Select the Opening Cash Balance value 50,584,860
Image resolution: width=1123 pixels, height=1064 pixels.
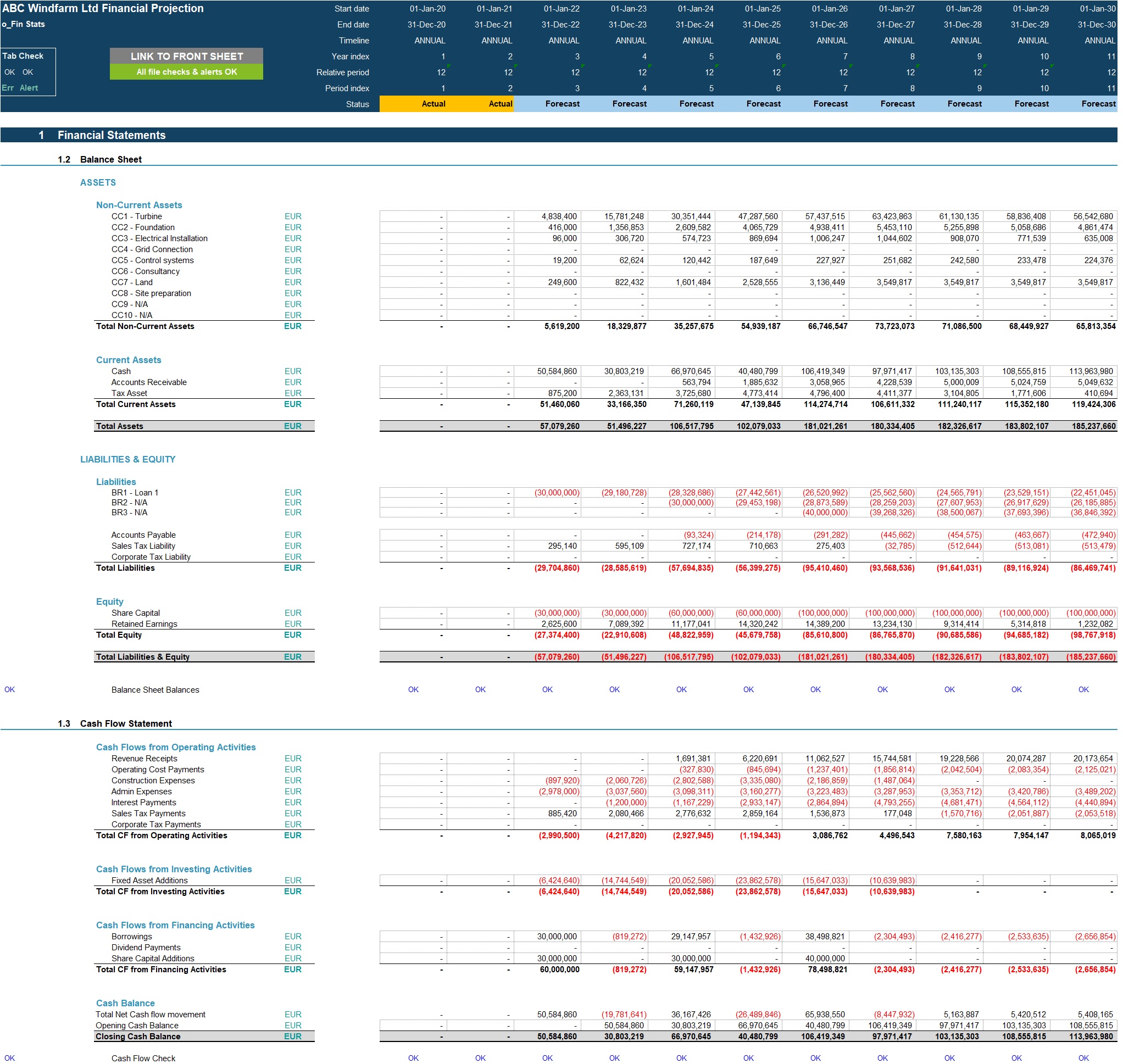[624, 1026]
